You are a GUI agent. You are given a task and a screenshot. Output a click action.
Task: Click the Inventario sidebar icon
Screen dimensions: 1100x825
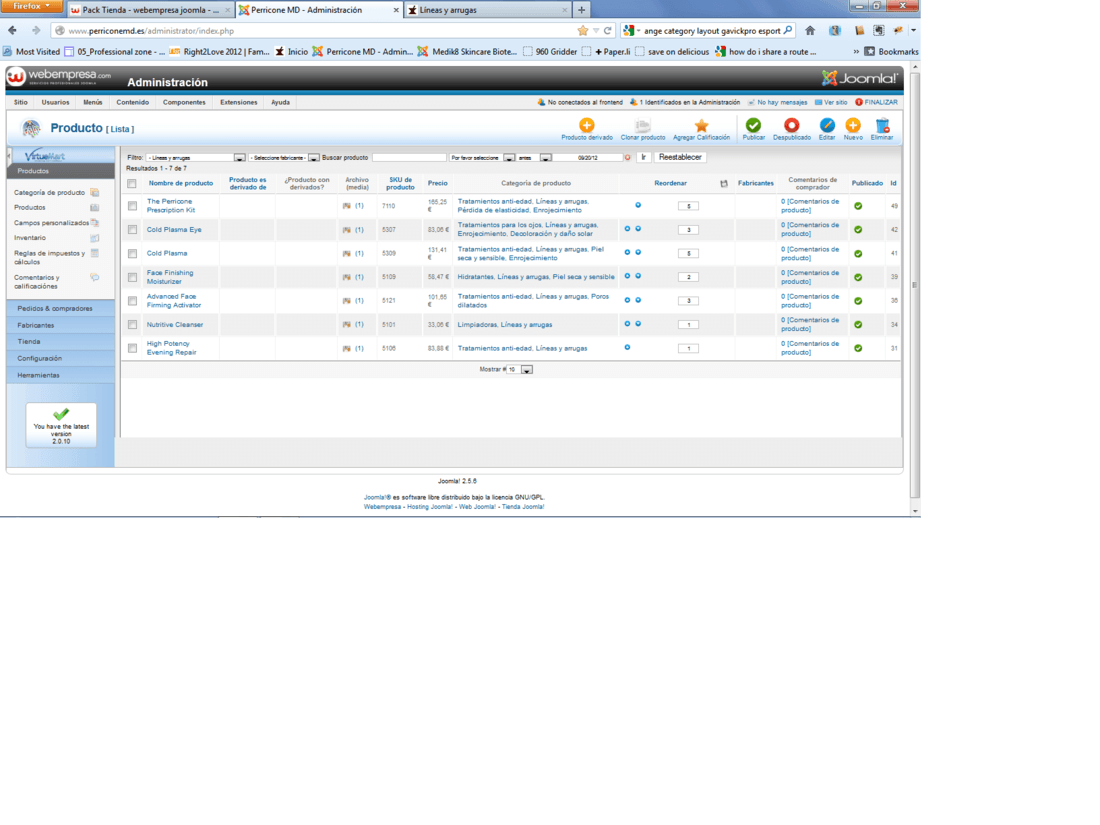(x=95, y=238)
